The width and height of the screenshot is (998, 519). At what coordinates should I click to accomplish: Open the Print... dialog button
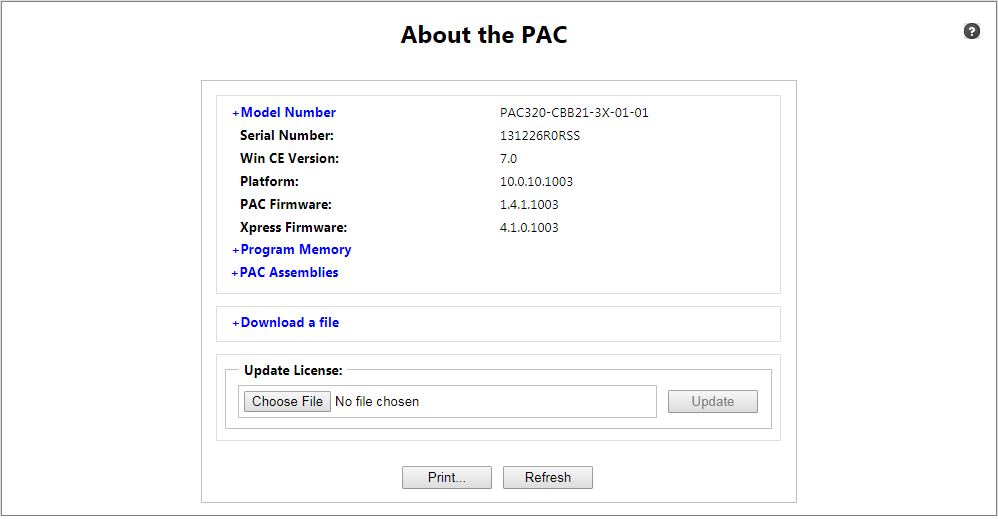(x=447, y=478)
